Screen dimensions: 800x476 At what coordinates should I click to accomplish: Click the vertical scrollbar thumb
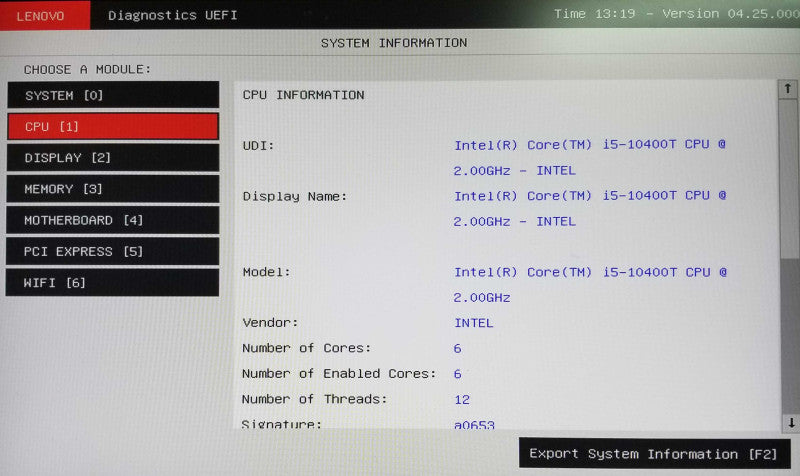789,179
